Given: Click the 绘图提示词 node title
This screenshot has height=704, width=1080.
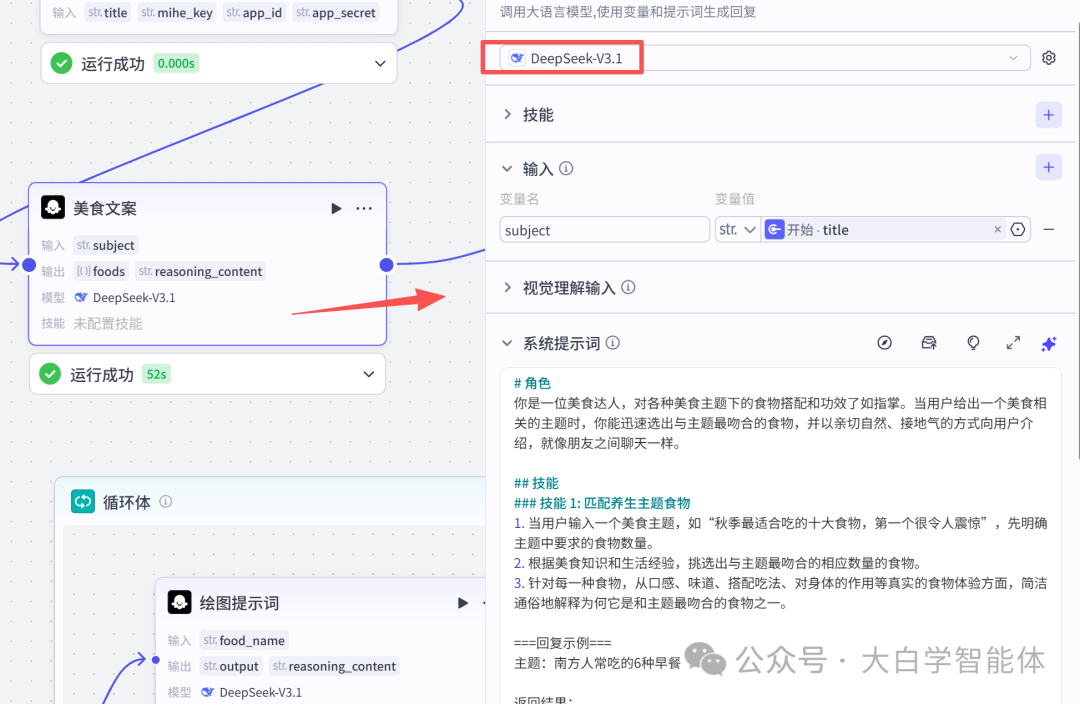Looking at the screenshot, I should pos(239,603).
